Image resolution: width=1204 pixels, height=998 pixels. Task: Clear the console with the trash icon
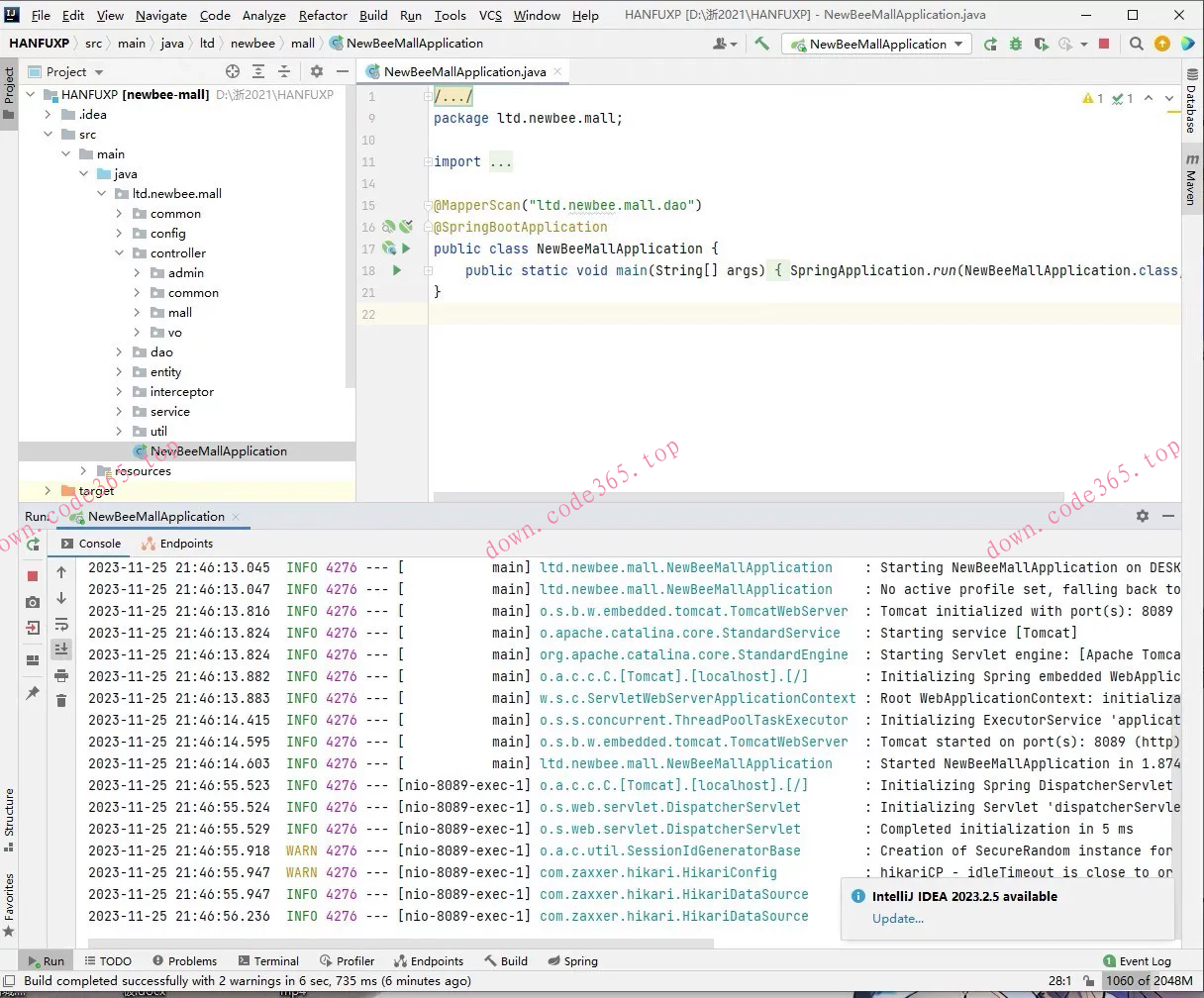(61, 700)
